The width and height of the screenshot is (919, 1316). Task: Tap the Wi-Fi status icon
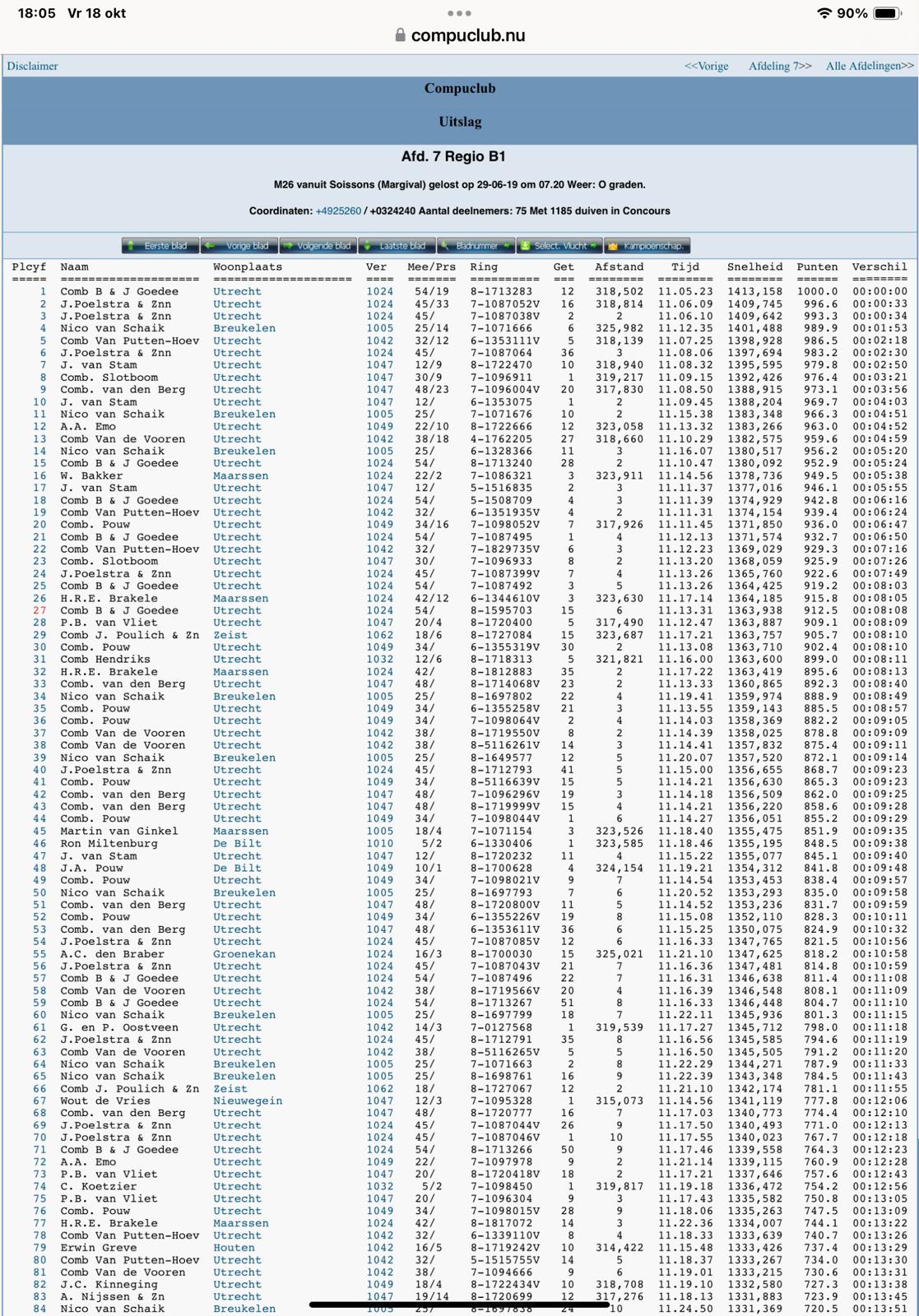pyautogui.click(x=824, y=13)
